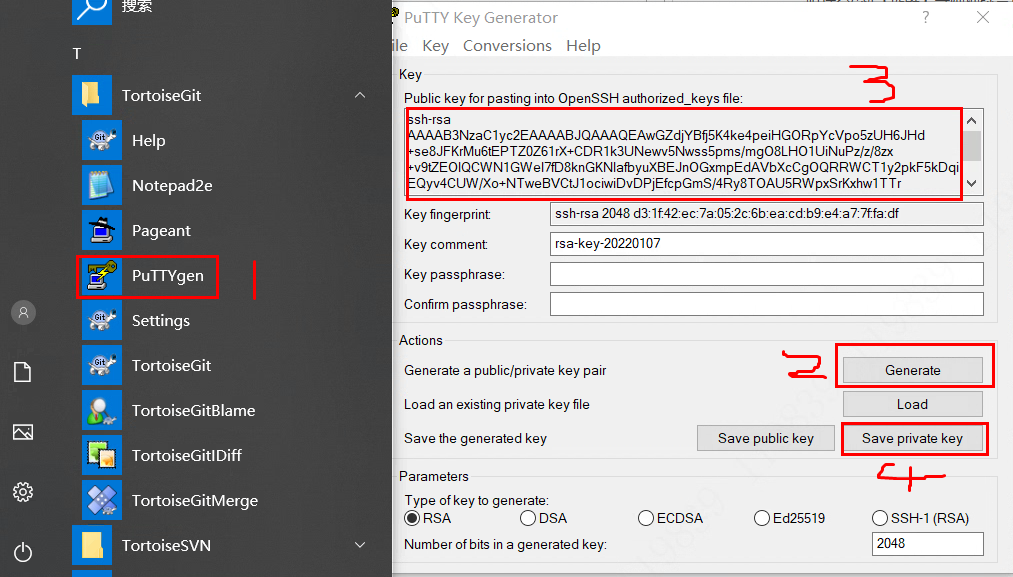Image resolution: width=1013 pixels, height=577 pixels.
Task: Open Settings gear in Start sidebar
Action: point(23,492)
